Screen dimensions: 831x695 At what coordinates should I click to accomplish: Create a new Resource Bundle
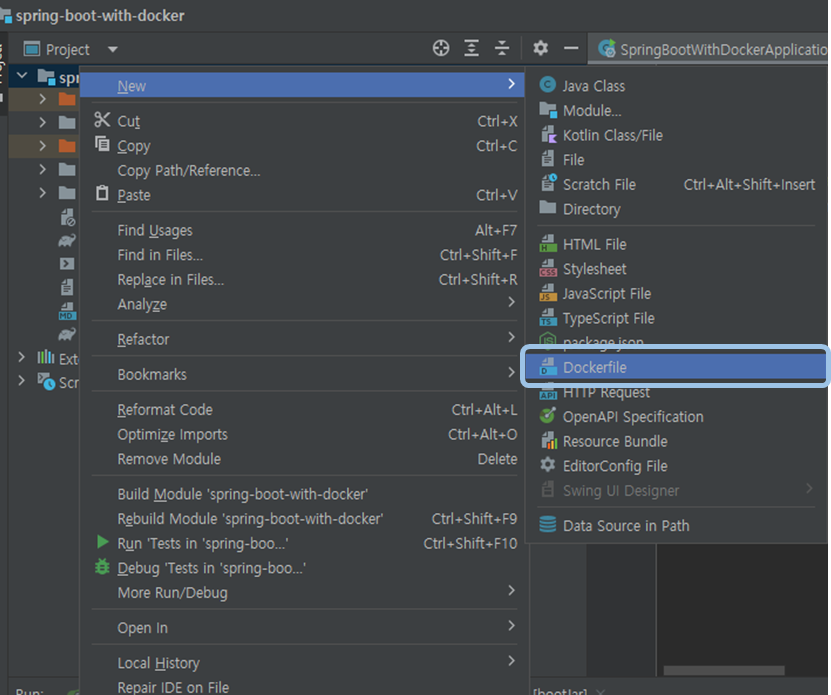676,441
